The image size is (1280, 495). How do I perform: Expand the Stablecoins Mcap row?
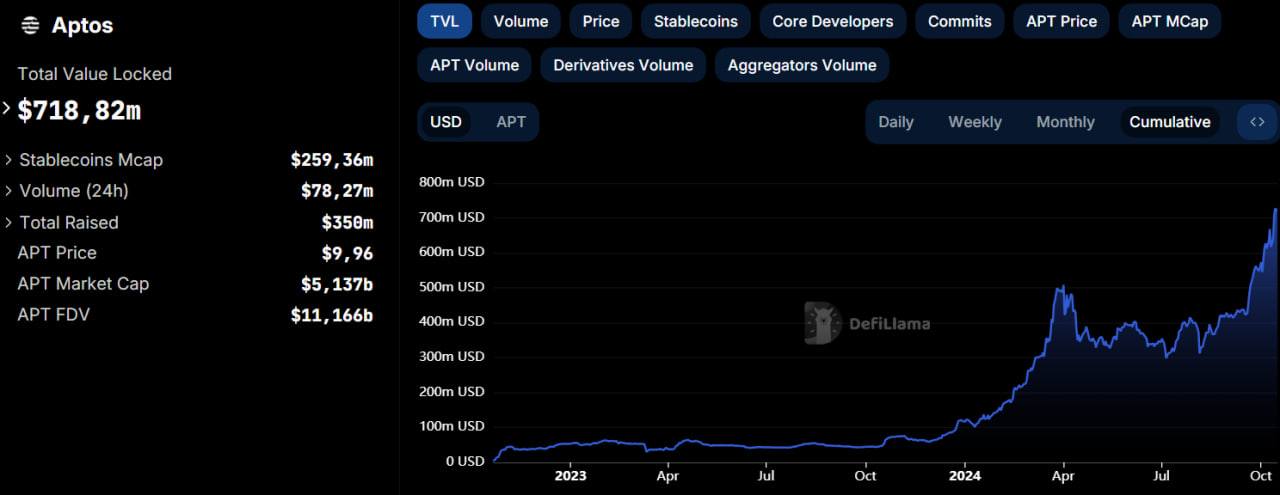pos(9,160)
